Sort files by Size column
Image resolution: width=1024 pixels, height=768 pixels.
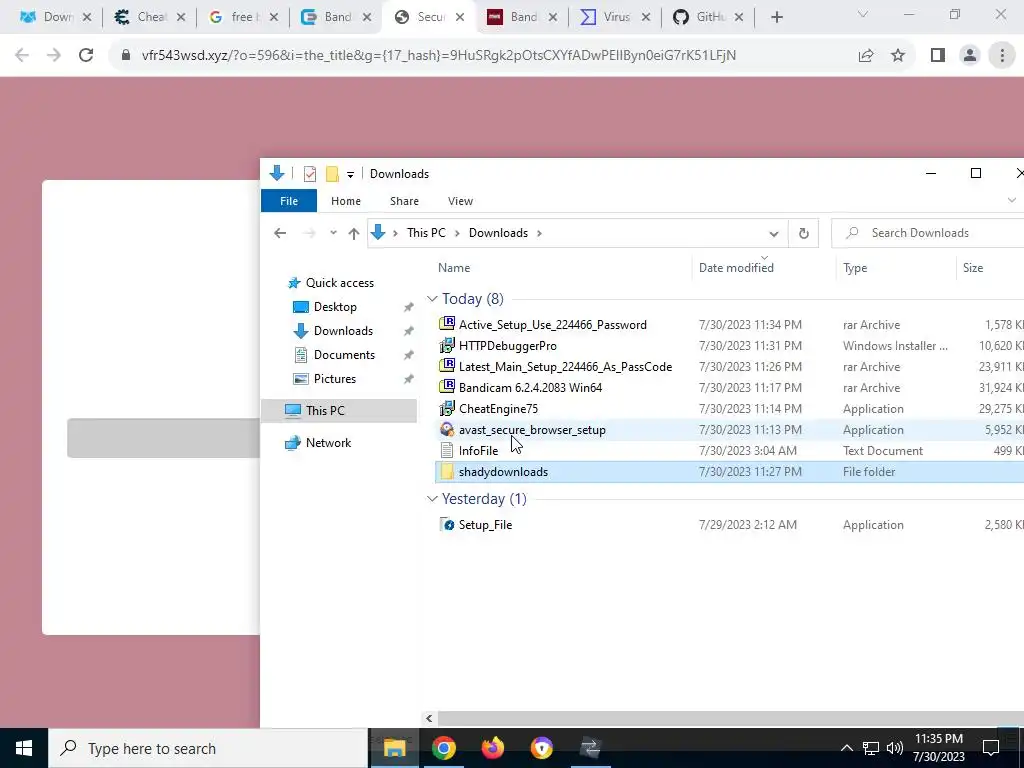[972, 268]
